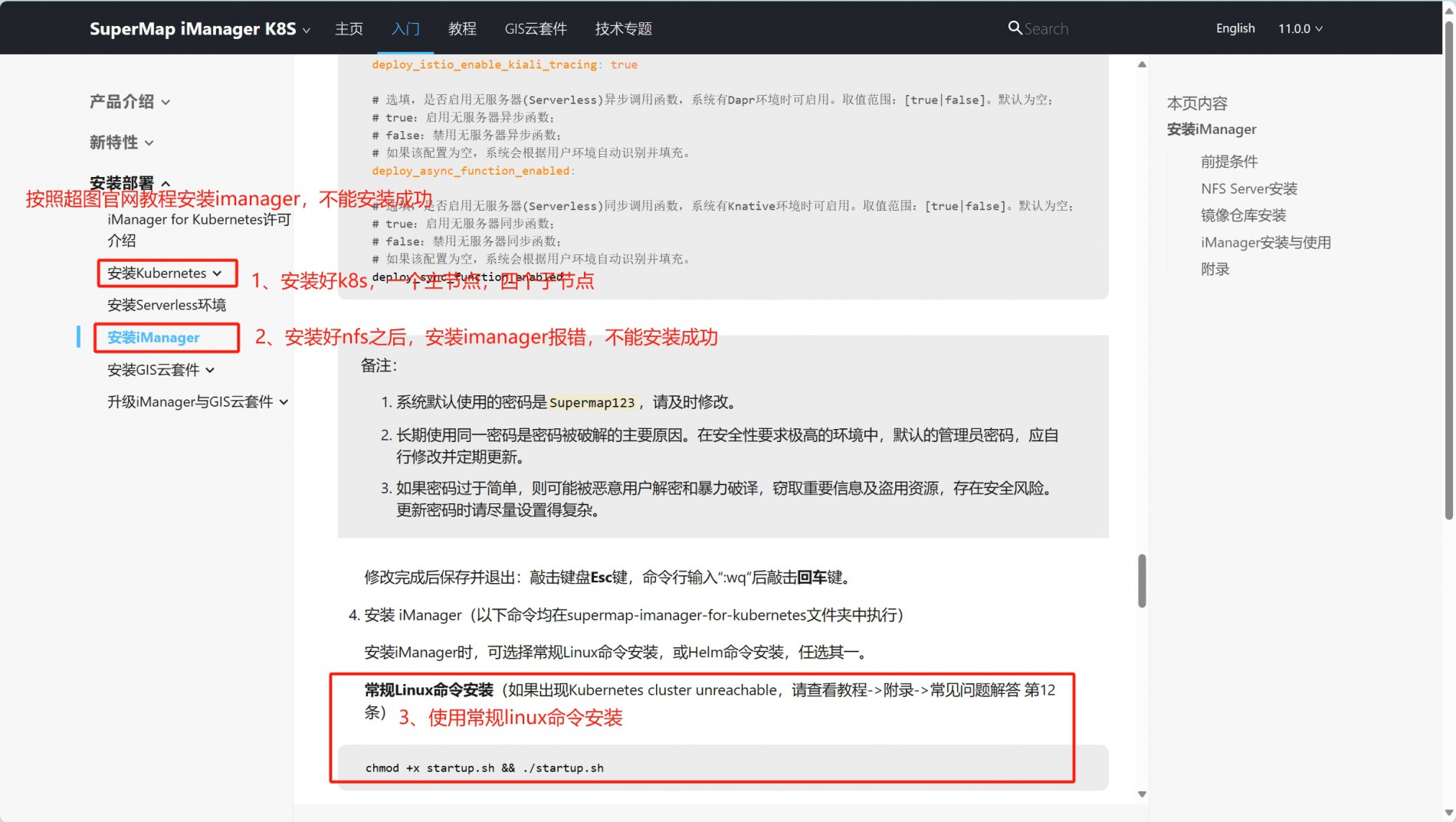The image size is (1456, 822).
Task: Jump to 前提条件 section
Action: coord(1229,162)
